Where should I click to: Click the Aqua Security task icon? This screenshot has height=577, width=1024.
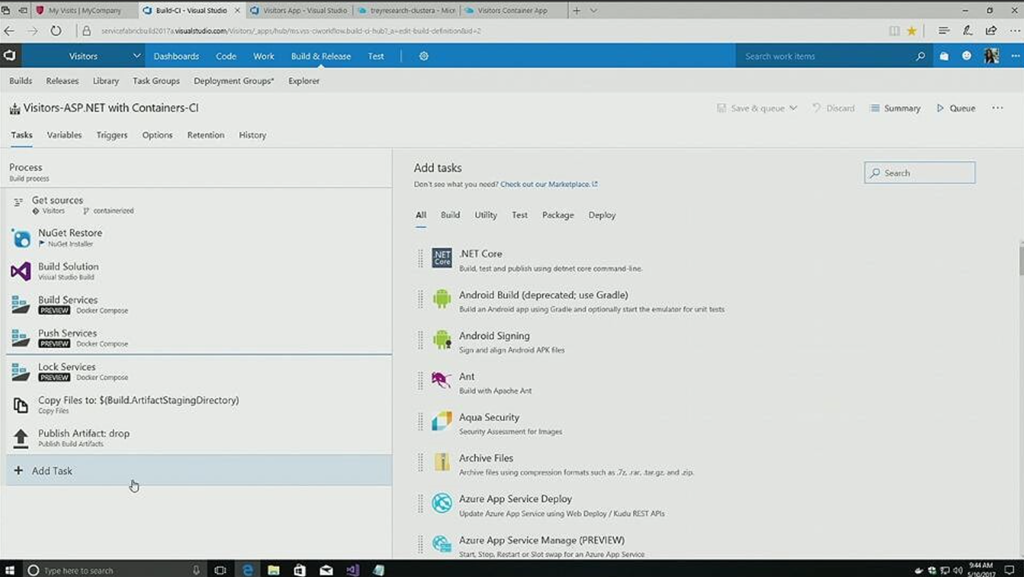pyautogui.click(x=442, y=422)
